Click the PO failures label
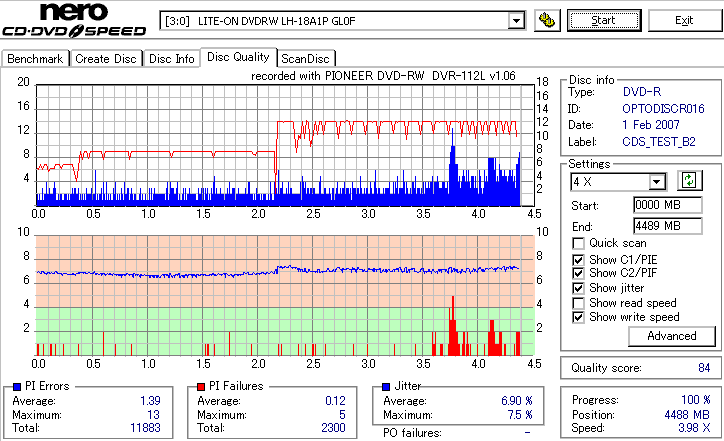 (412, 433)
